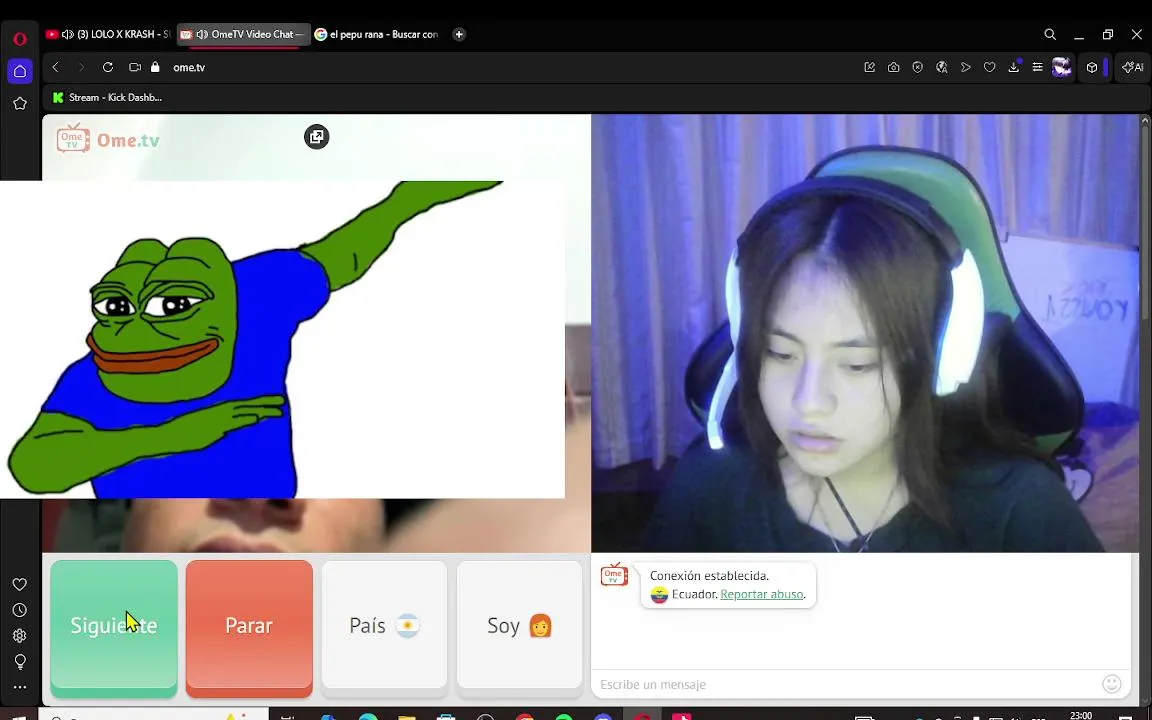Switch to the LOLO X KRASH YouTube tab

coord(107,35)
